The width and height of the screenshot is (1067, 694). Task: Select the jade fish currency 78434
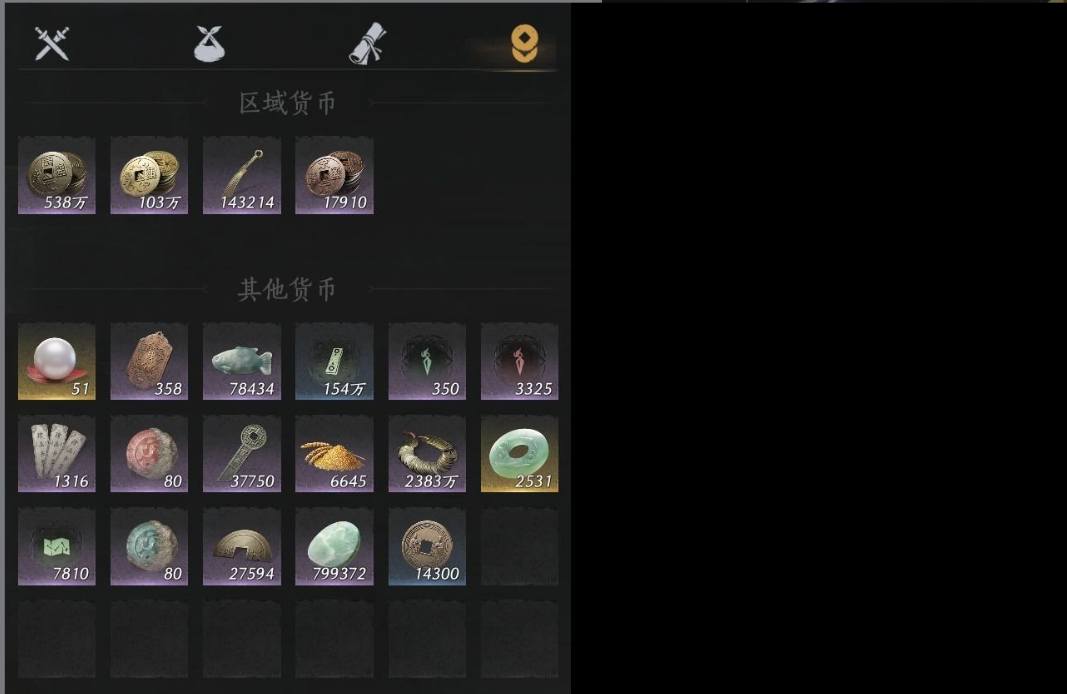[242, 361]
